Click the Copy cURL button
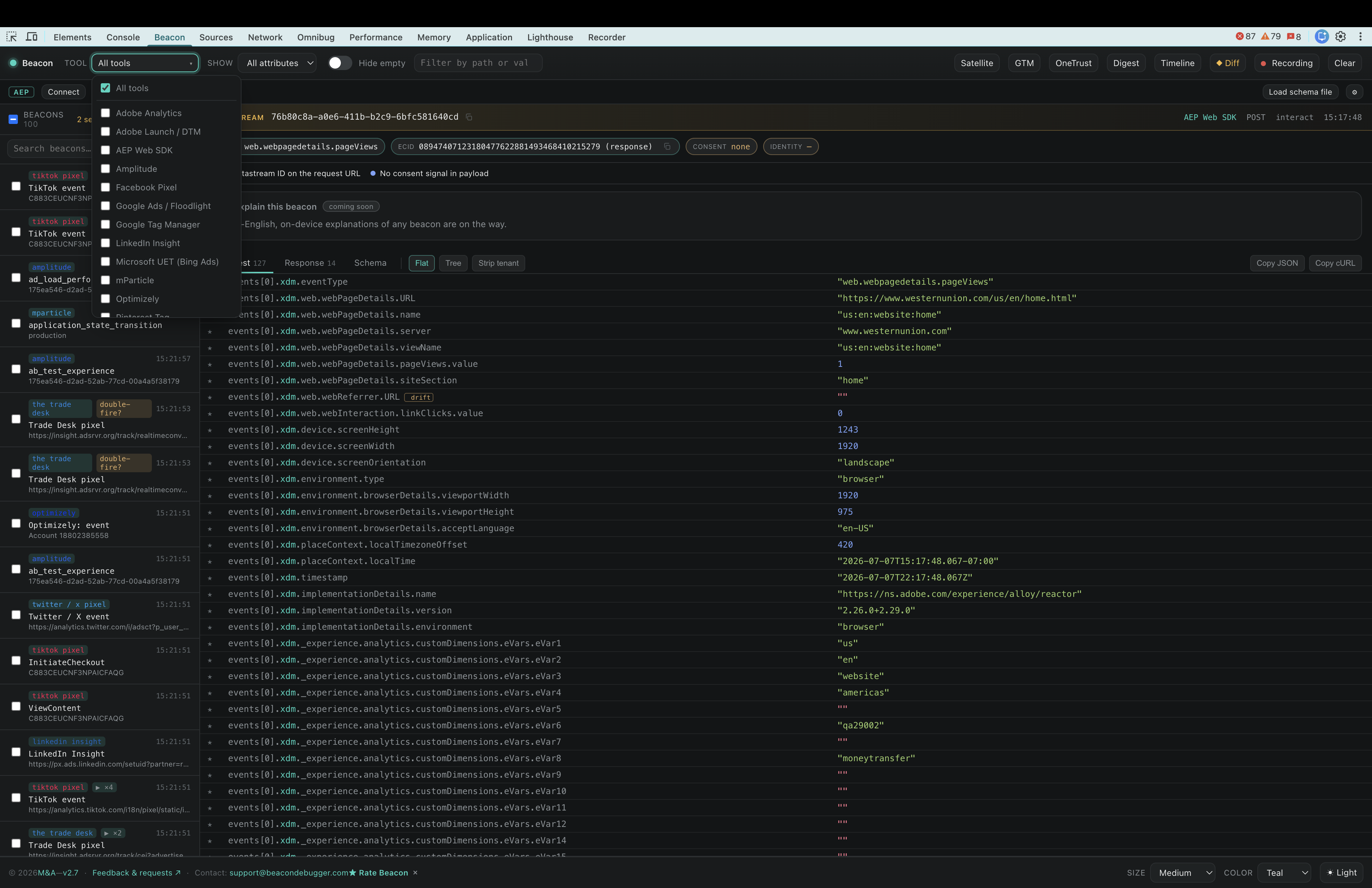The width and height of the screenshot is (1372, 888). 1334,263
